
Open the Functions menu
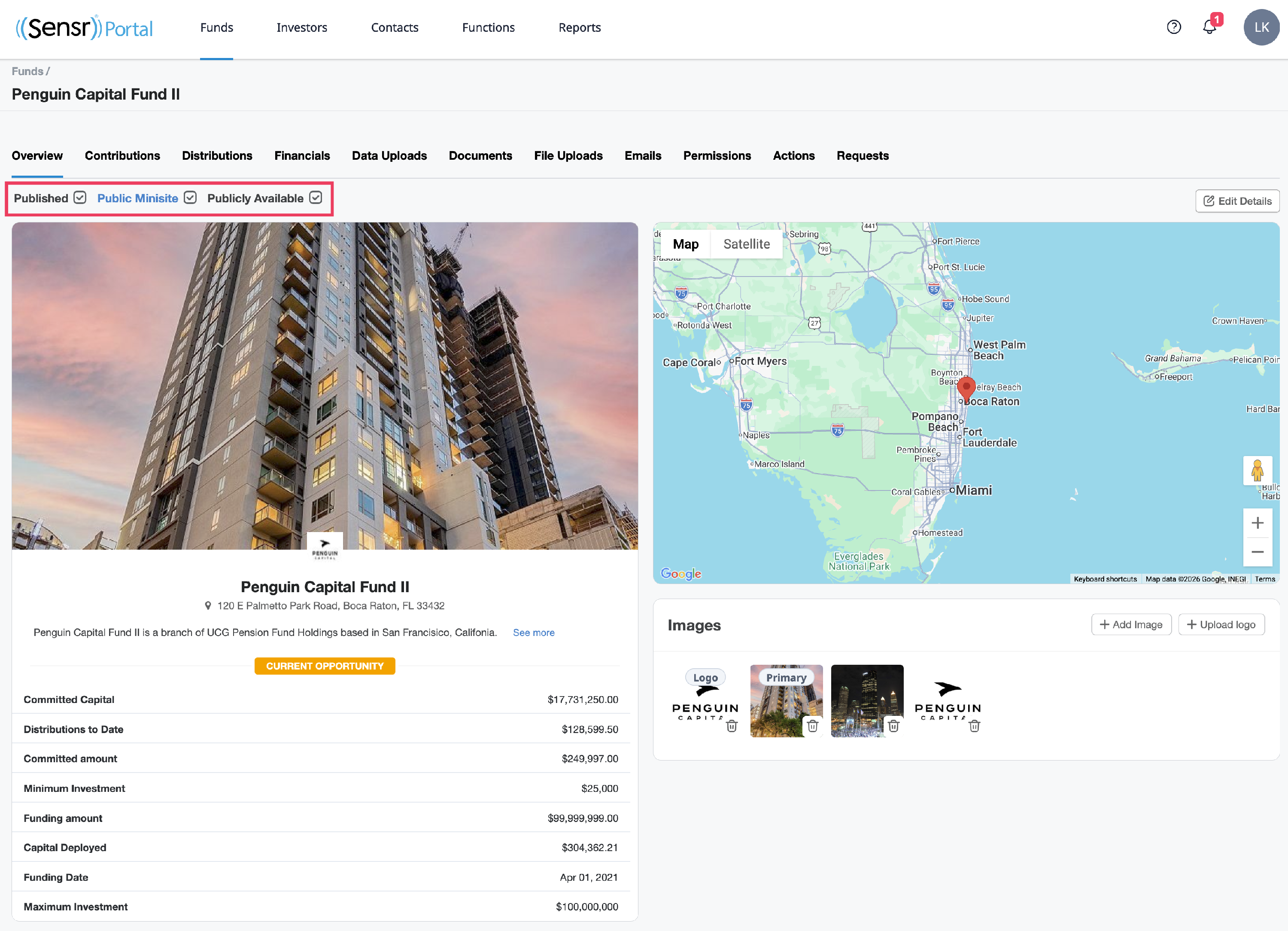coord(489,27)
